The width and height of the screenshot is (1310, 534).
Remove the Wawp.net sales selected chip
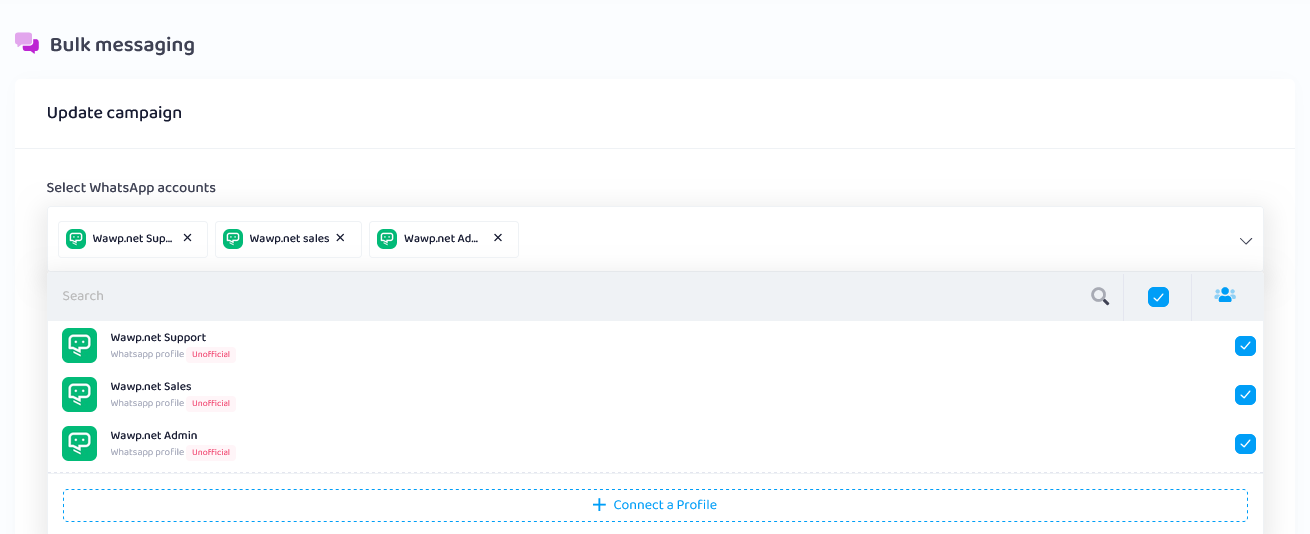click(x=340, y=238)
